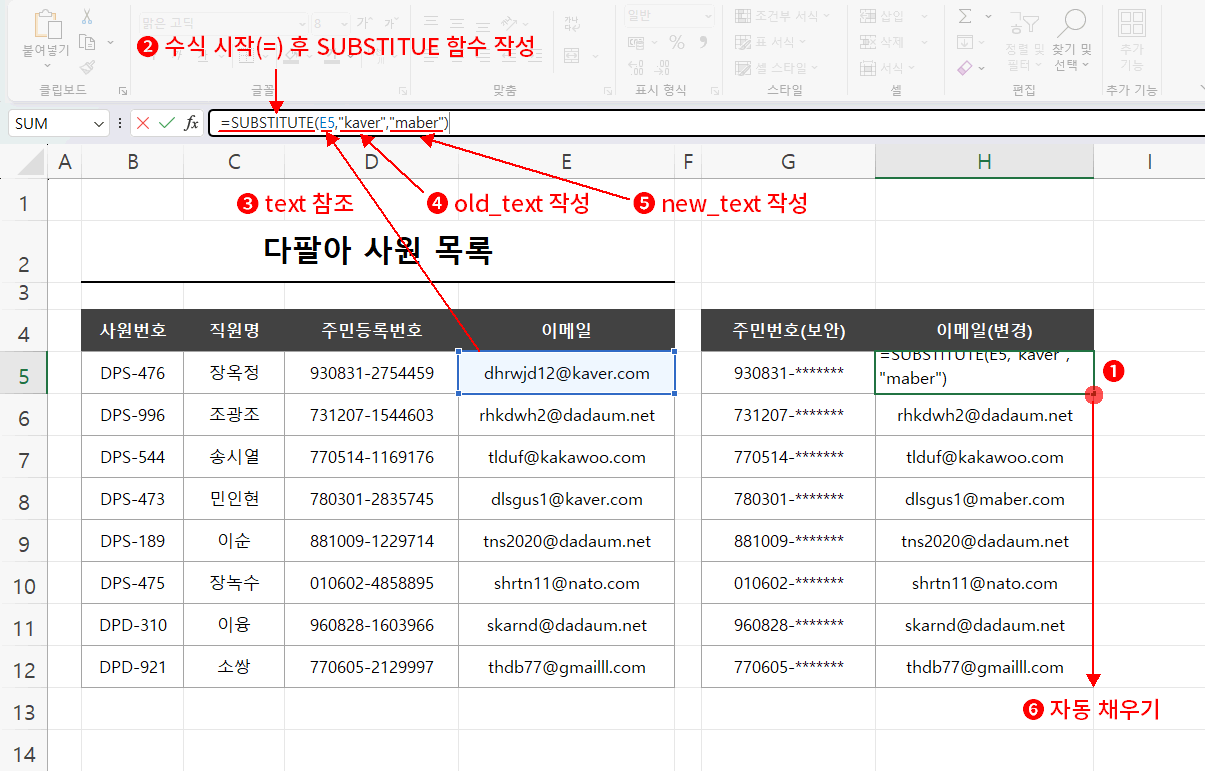
Task: Open Insert Function with the fx icon
Action: pyautogui.click(x=191, y=123)
